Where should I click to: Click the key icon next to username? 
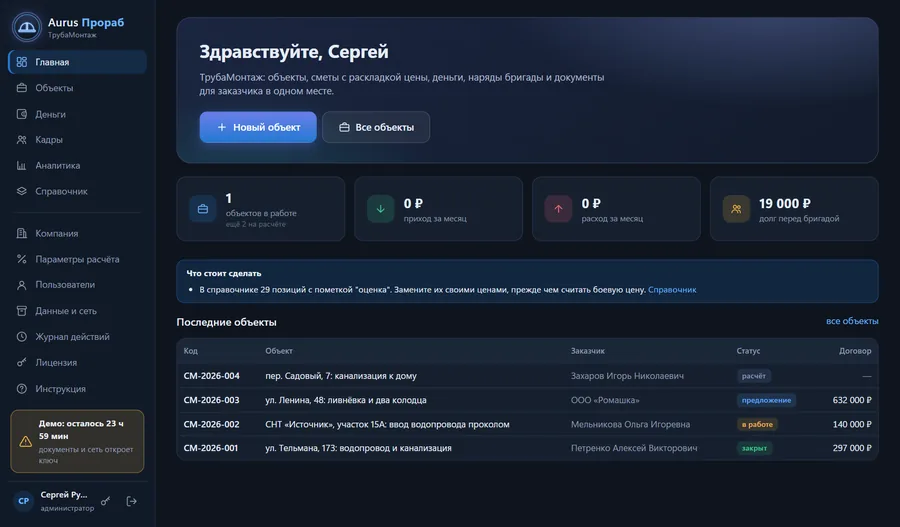point(106,501)
